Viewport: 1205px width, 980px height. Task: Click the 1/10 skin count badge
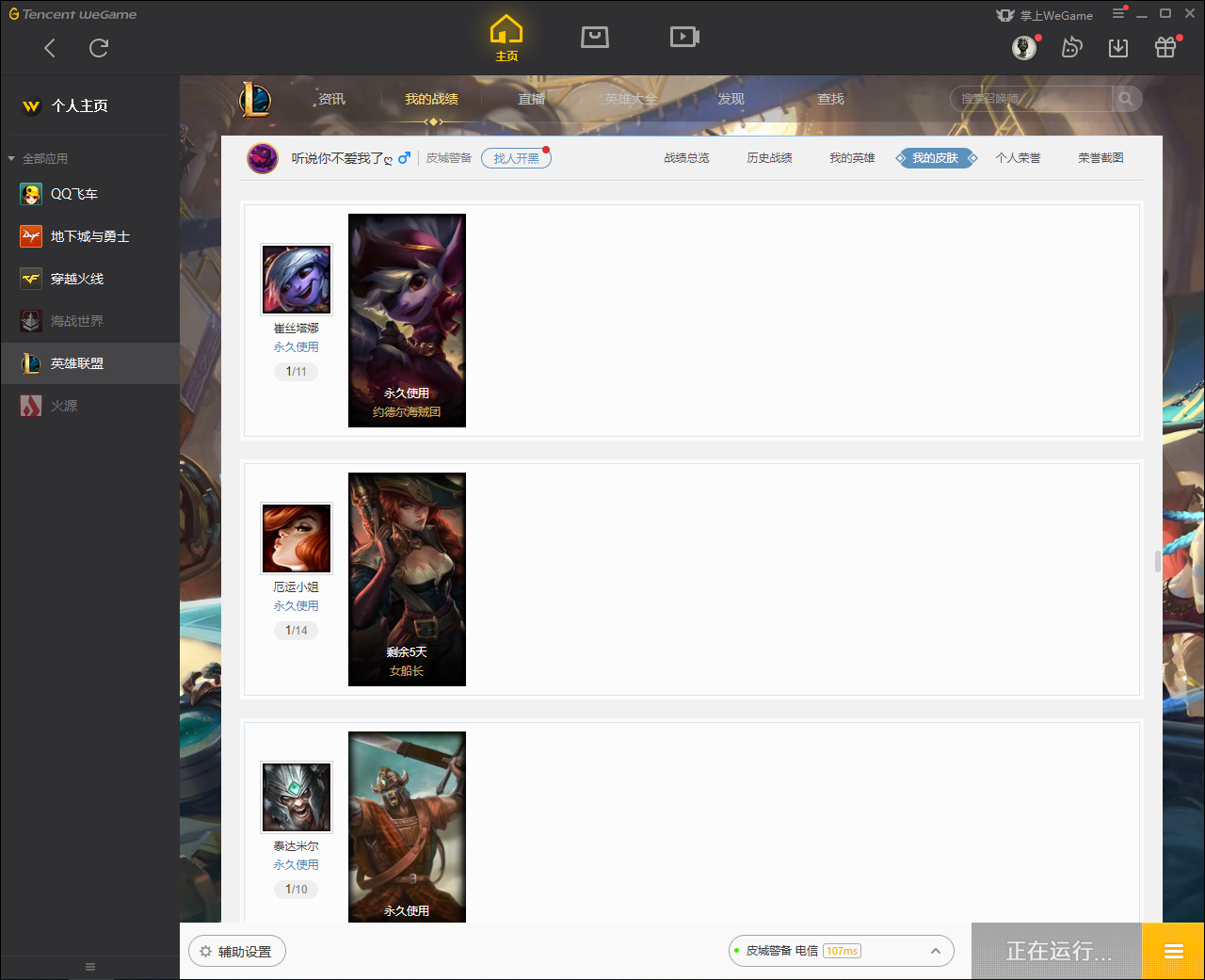tap(297, 890)
